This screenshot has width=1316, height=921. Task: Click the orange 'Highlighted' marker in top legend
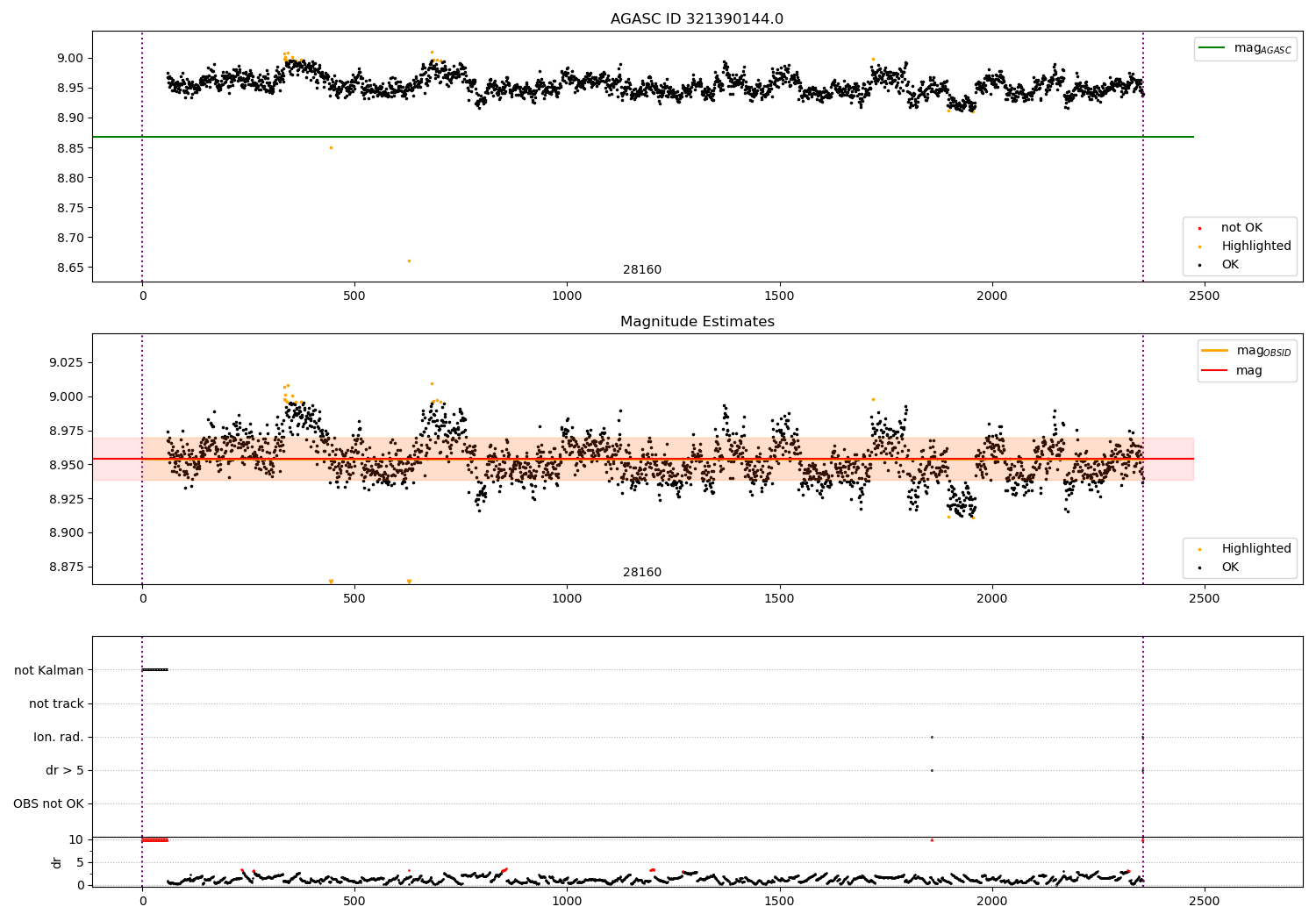(1199, 246)
